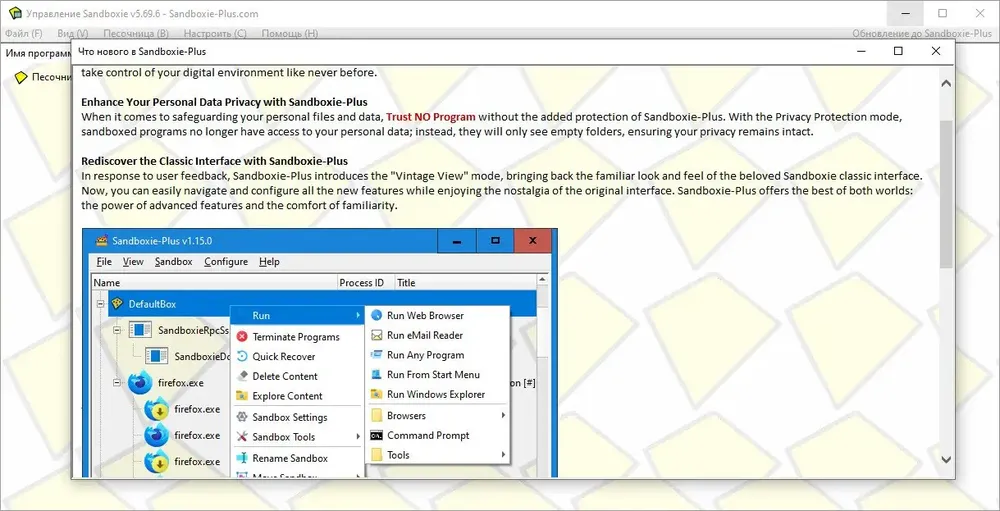The width and height of the screenshot is (1000, 511).
Task: Expand the Tools submenu arrow
Action: (x=503, y=455)
